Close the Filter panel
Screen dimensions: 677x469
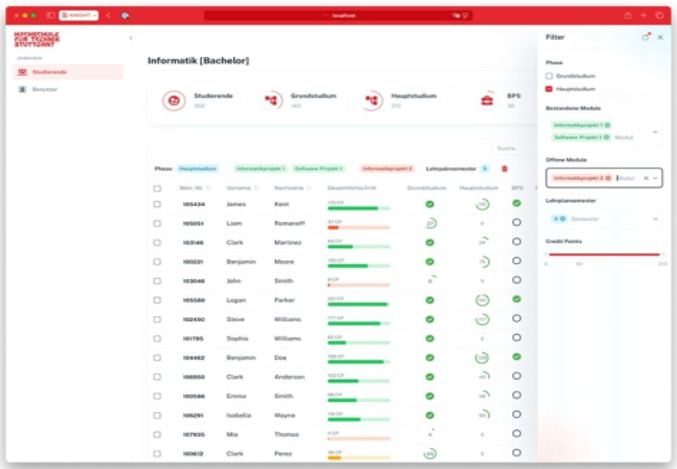pyautogui.click(x=660, y=38)
